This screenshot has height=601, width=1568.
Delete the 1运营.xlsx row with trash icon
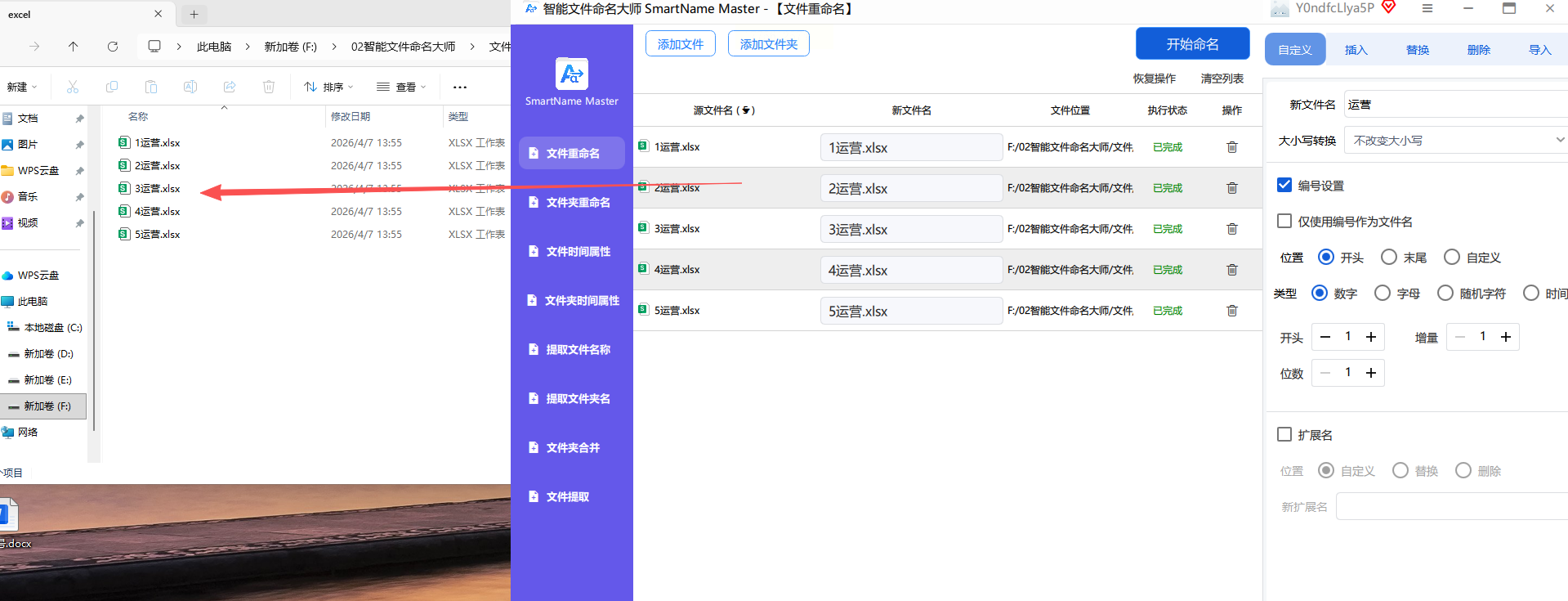click(x=1231, y=147)
